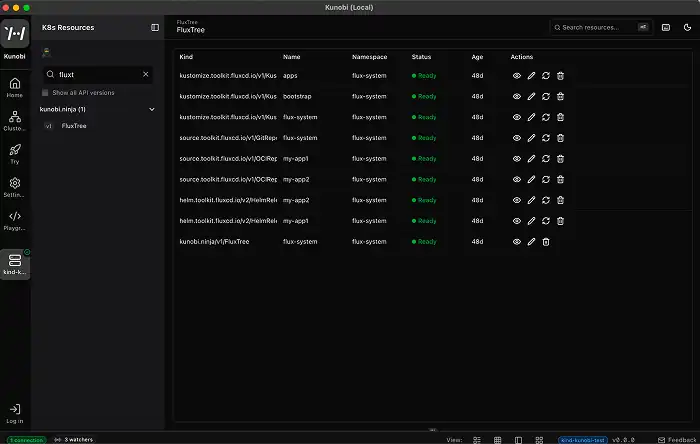Reconcile the my-app1 OCIRepository row
This screenshot has height=444, width=700.
[x=546, y=159]
